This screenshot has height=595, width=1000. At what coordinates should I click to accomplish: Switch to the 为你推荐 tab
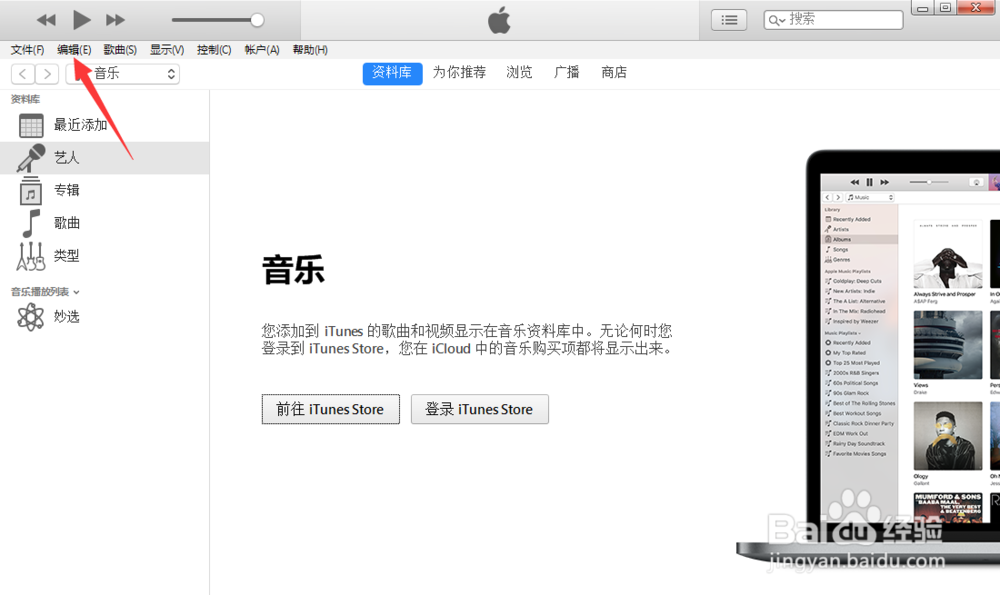459,73
